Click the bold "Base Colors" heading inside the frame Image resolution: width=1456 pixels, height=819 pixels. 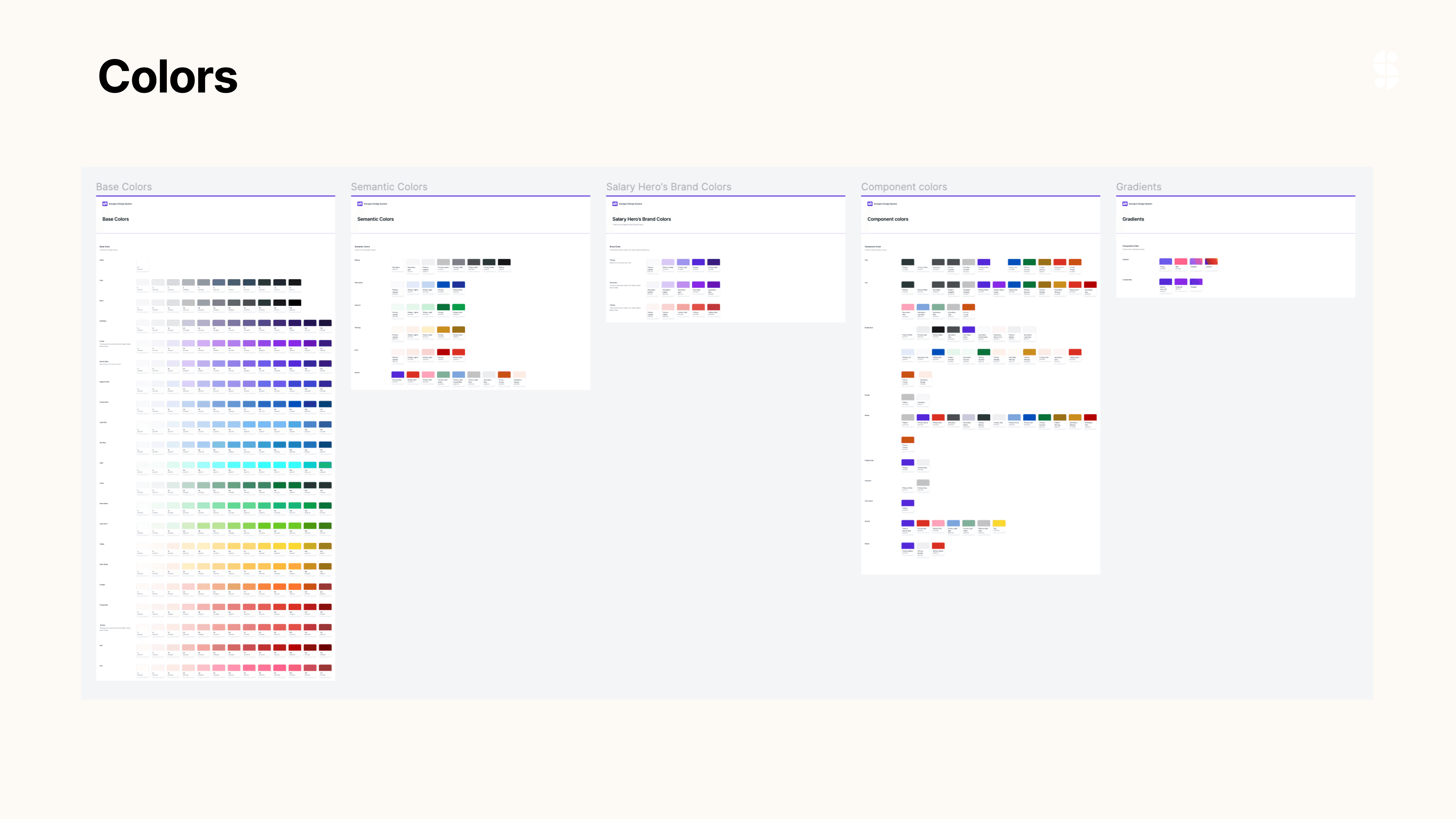(x=115, y=219)
